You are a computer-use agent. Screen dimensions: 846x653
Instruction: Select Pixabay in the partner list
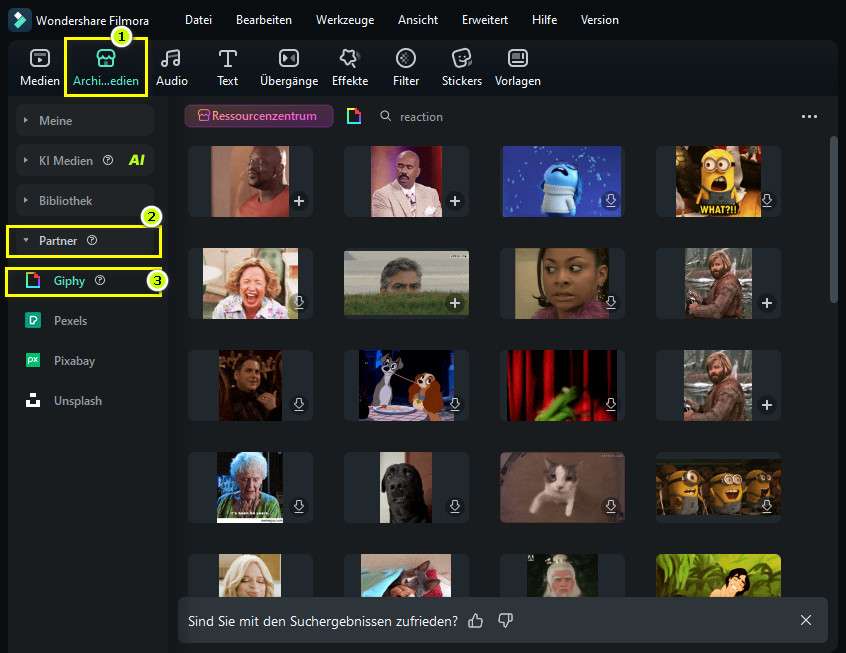coord(74,360)
